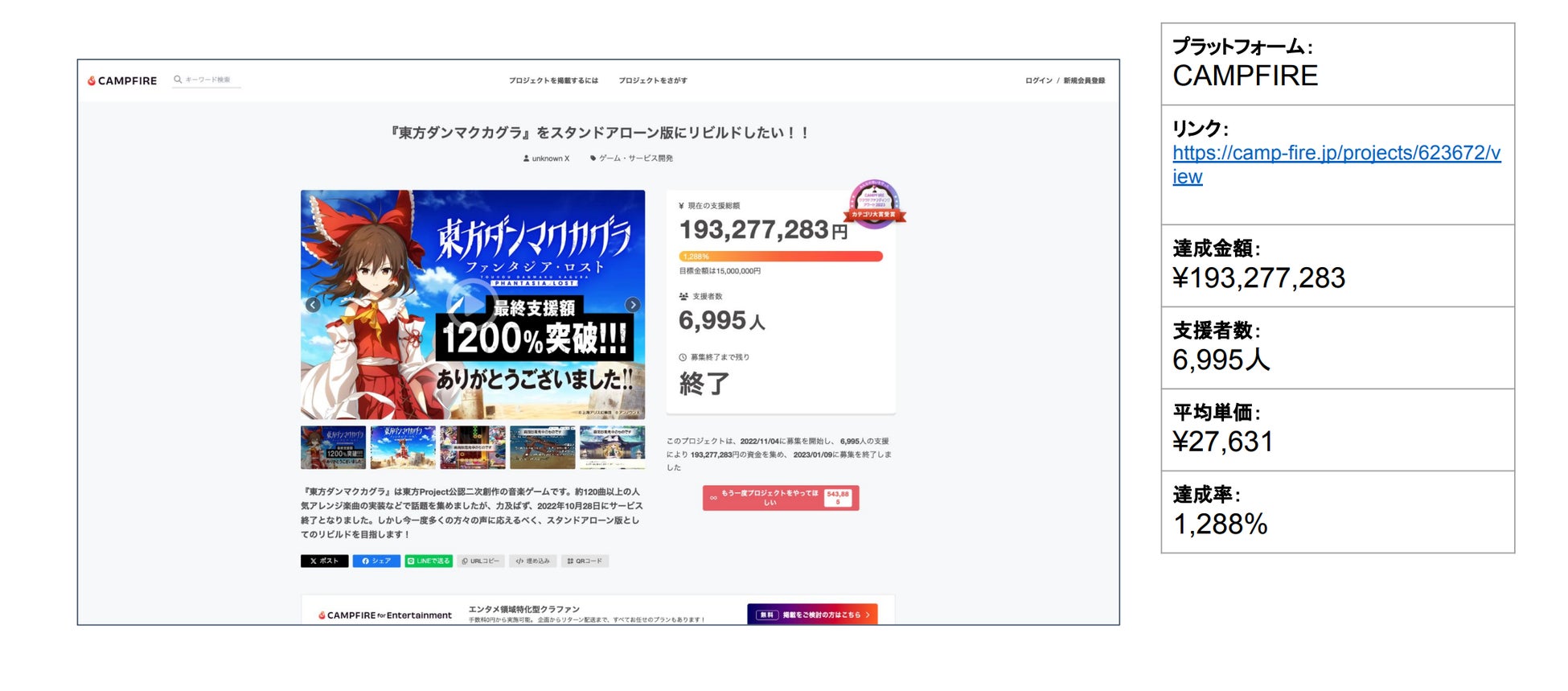Select the rhythm gameplay lanes thumbnail
Screen dimensions: 1568x691
tap(473, 447)
